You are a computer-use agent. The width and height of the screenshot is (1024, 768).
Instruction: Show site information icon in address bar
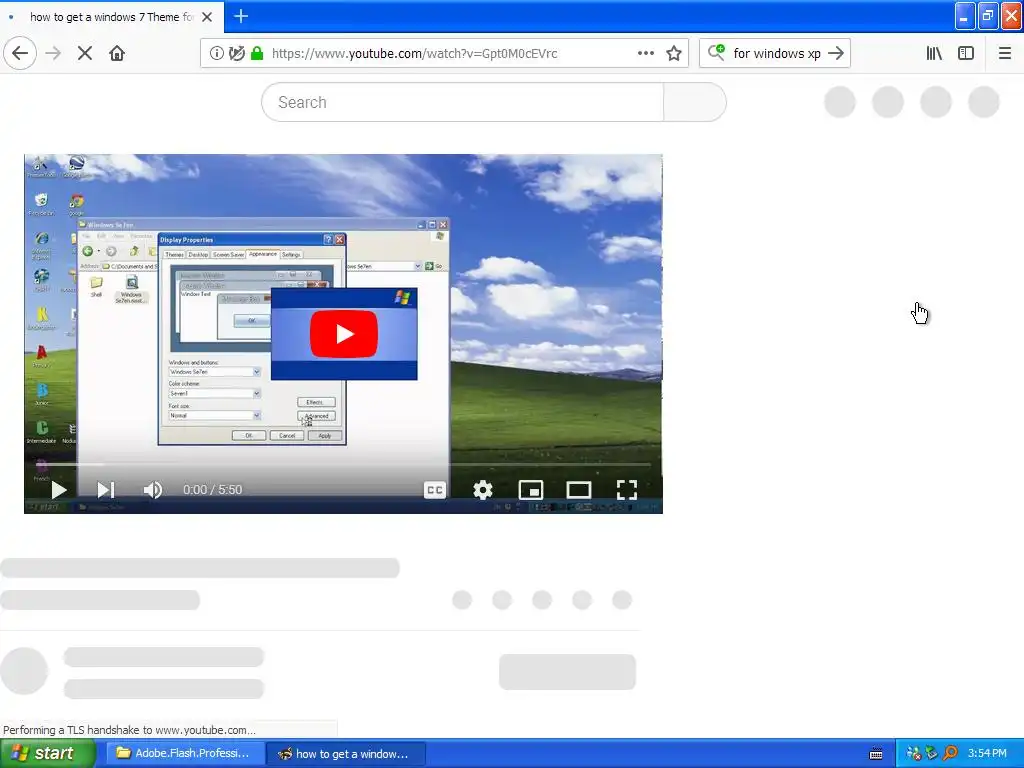pyautogui.click(x=216, y=54)
